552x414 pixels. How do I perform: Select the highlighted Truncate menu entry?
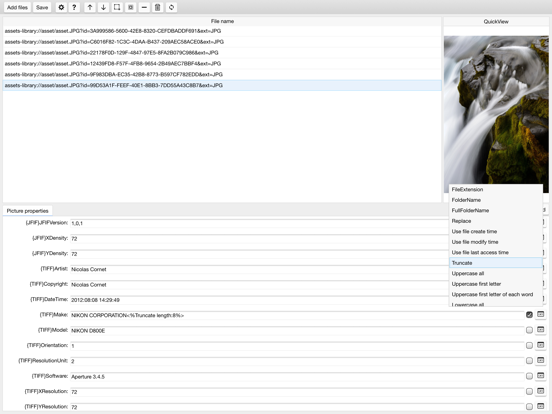(496, 263)
